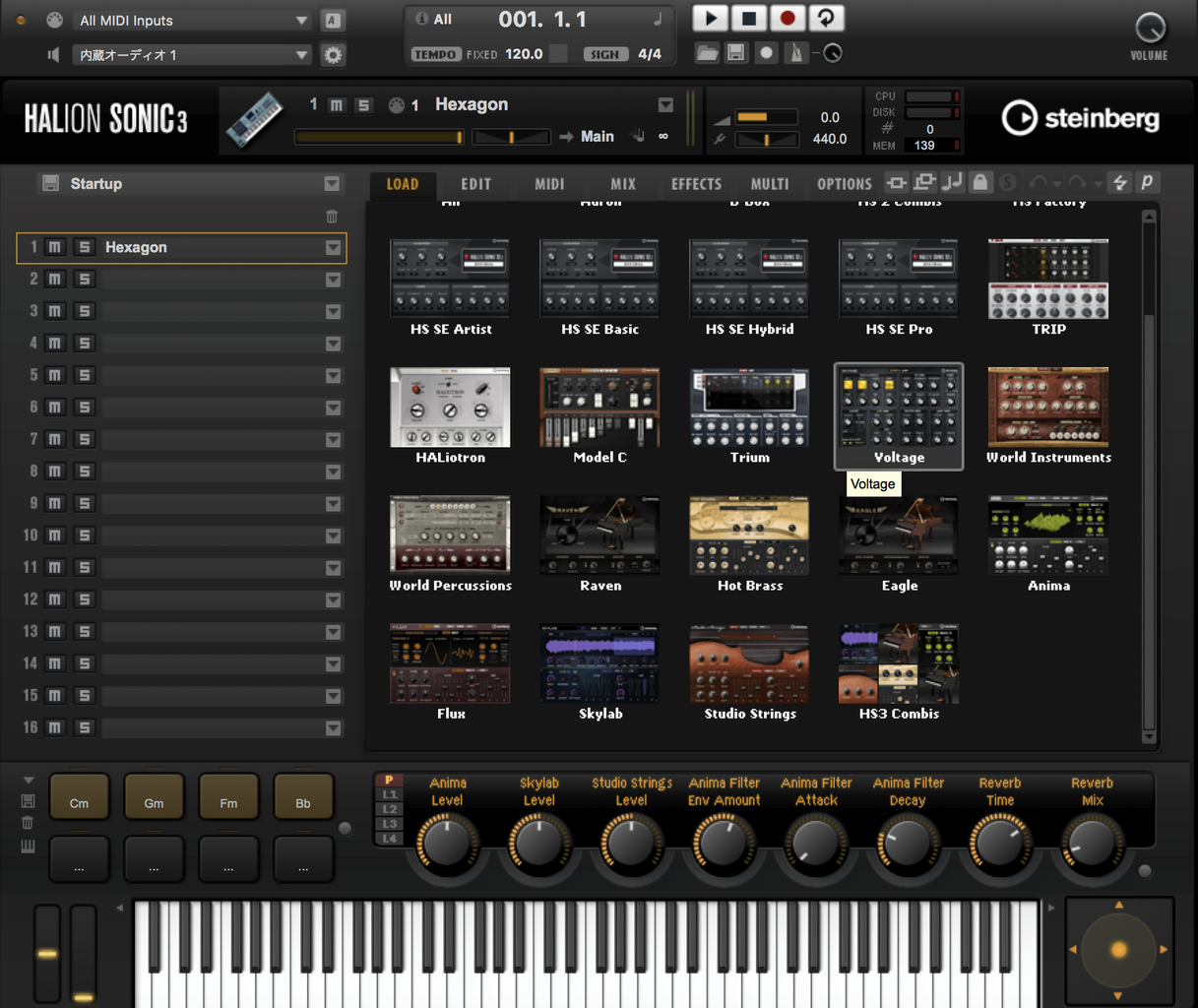Viewport: 1198px width, 1008px height.
Task: Switch to the MIX tab
Action: [623, 184]
